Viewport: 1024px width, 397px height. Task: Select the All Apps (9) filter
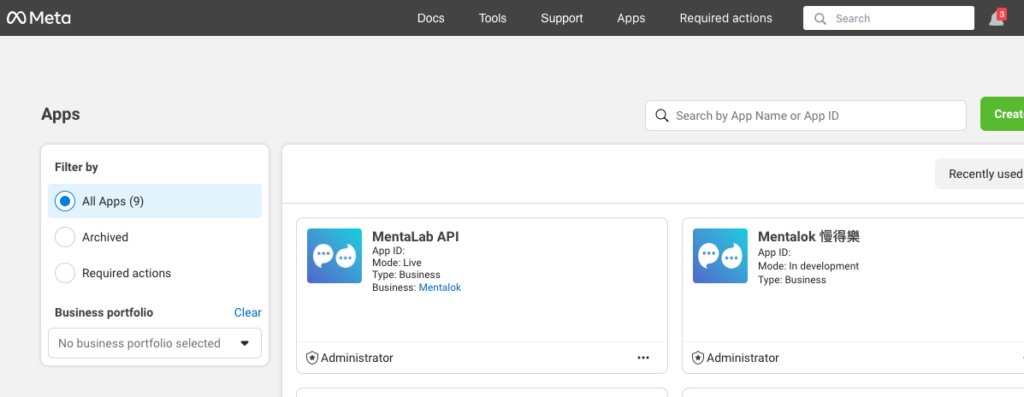coord(155,201)
